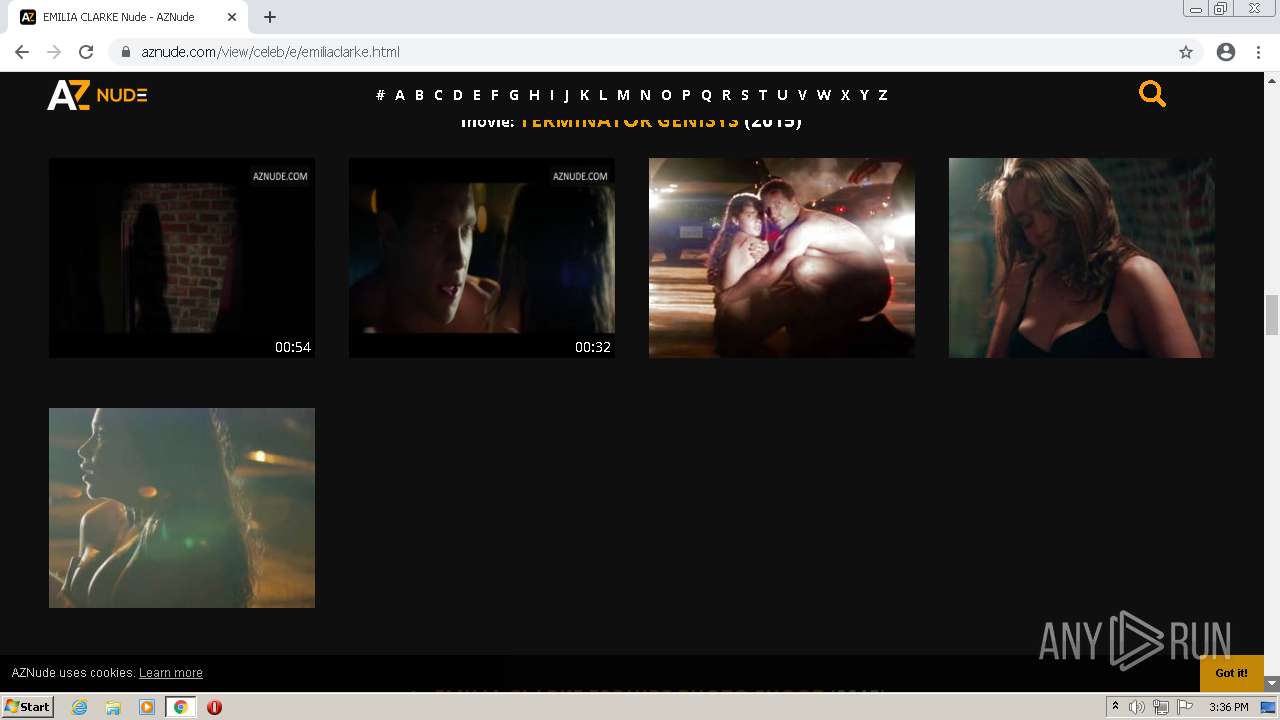The image size is (1280, 720).
Task: Click the AZNude site logo
Action: 97,95
